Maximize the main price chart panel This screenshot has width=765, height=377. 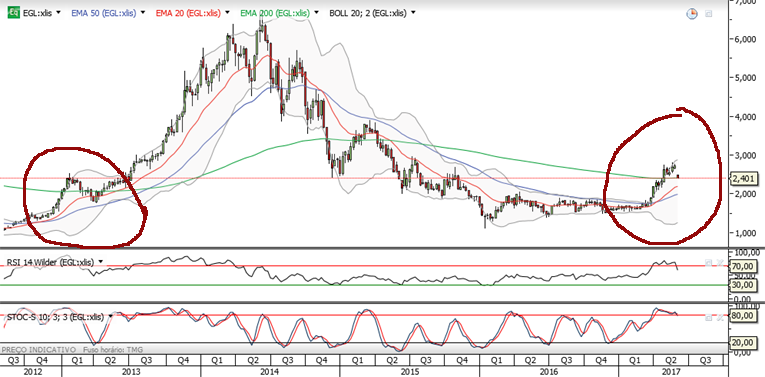(708, 14)
